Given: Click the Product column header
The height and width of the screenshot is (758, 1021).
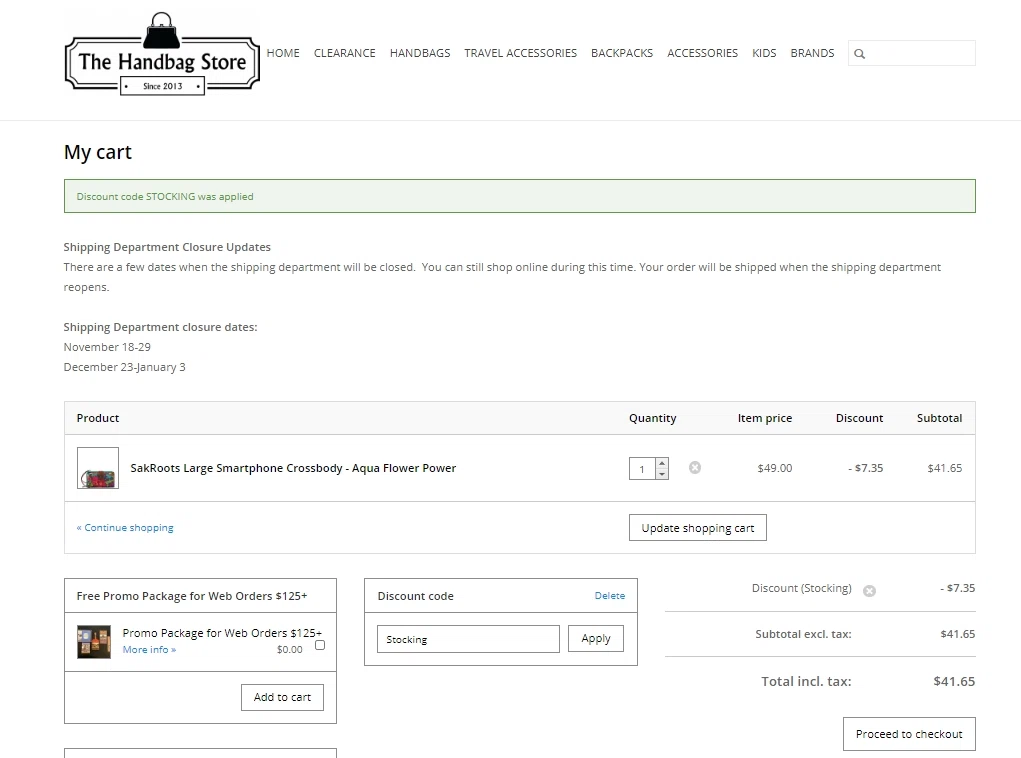Looking at the screenshot, I should 98,418.
